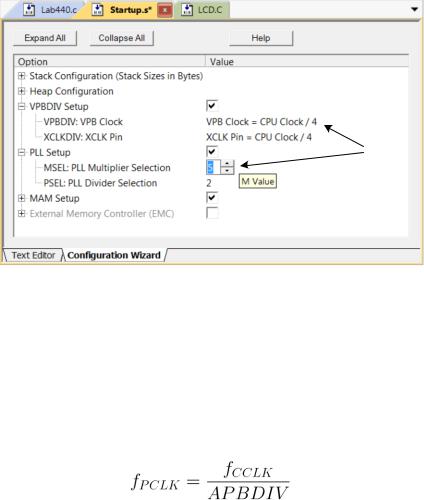This screenshot has height=500, width=424.
Task: Select the Configuration Wizard tab
Action: [x=114, y=255]
